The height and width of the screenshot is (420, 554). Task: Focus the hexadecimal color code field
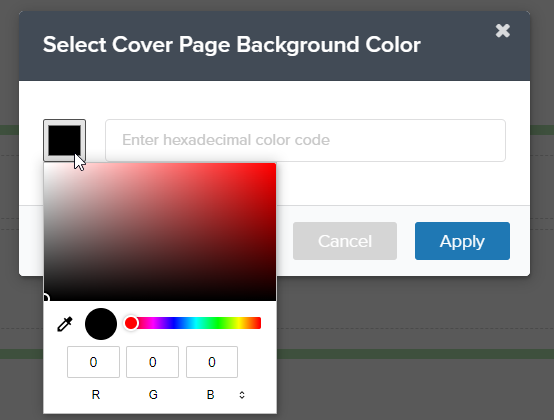tap(305, 140)
